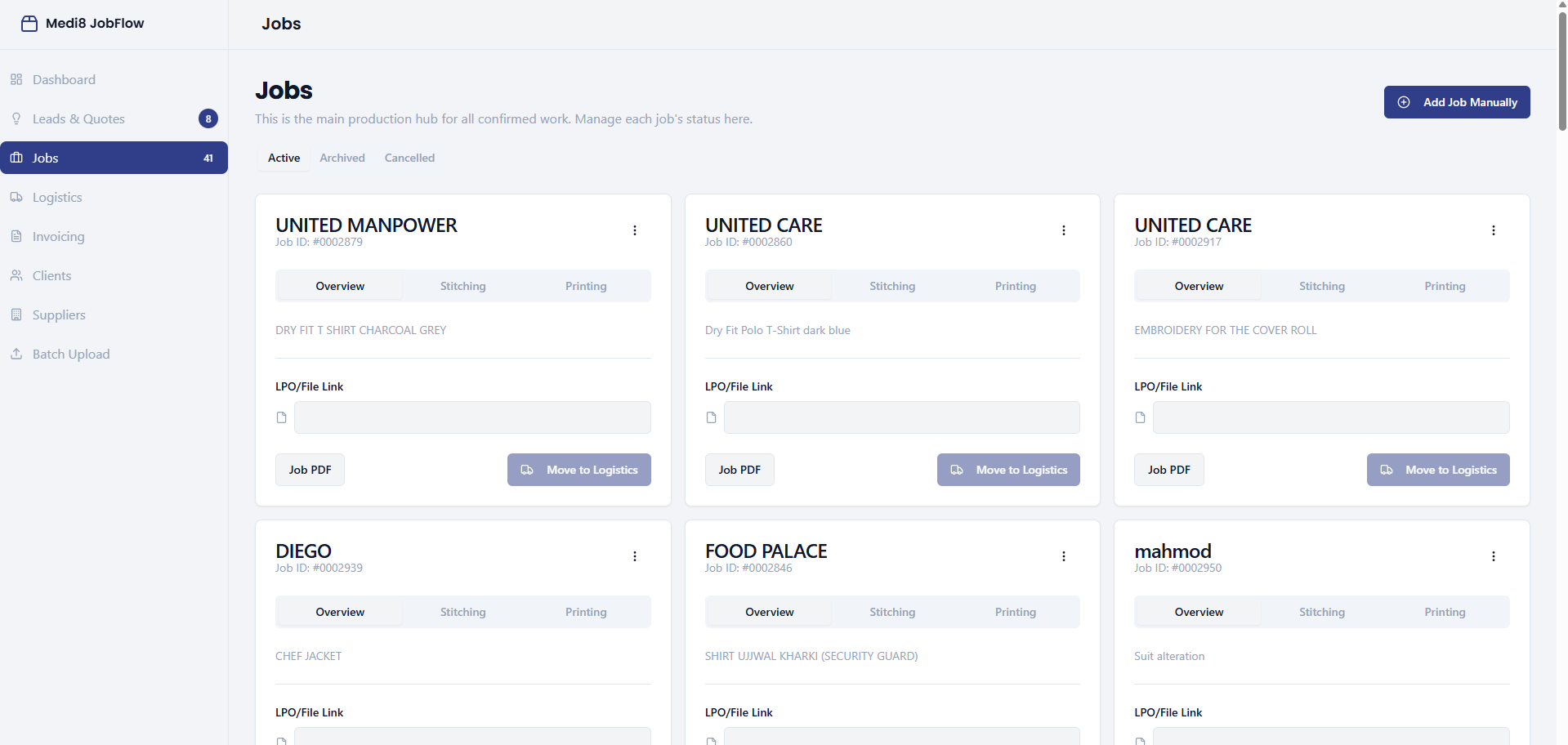Select the Printing tab on the FOOD PALACE card
1568x745 pixels.
[x=1016, y=612]
